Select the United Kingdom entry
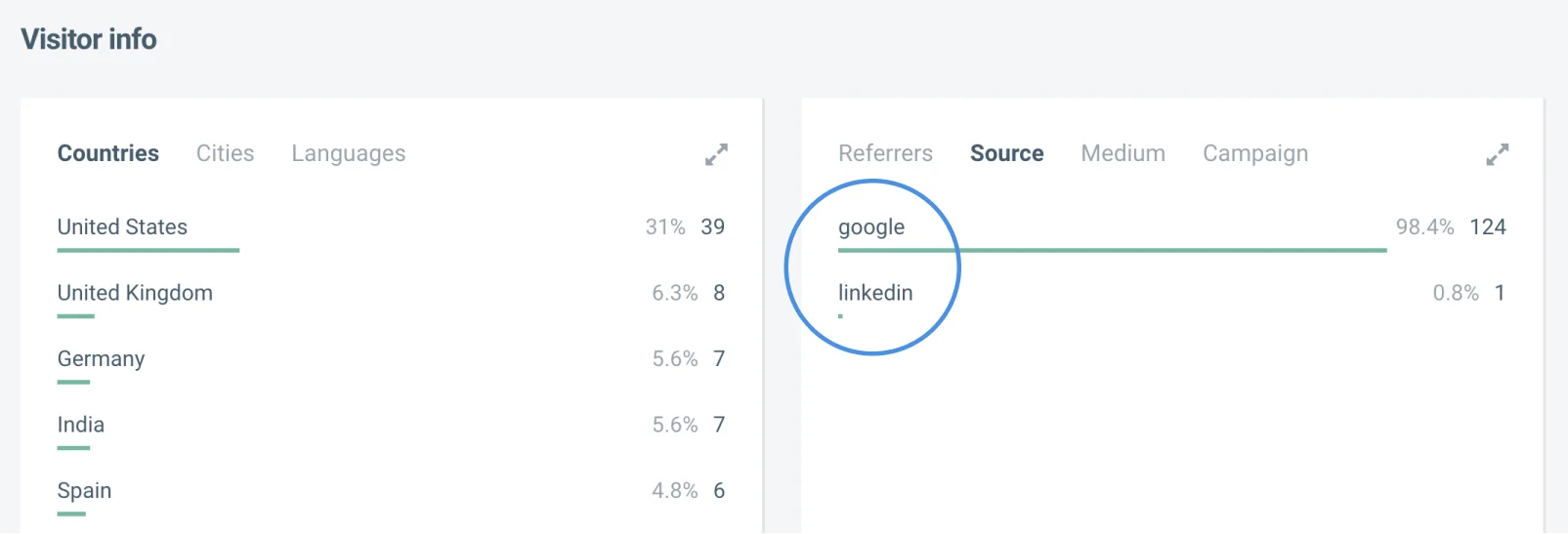This screenshot has width=1568, height=534. point(135,293)
